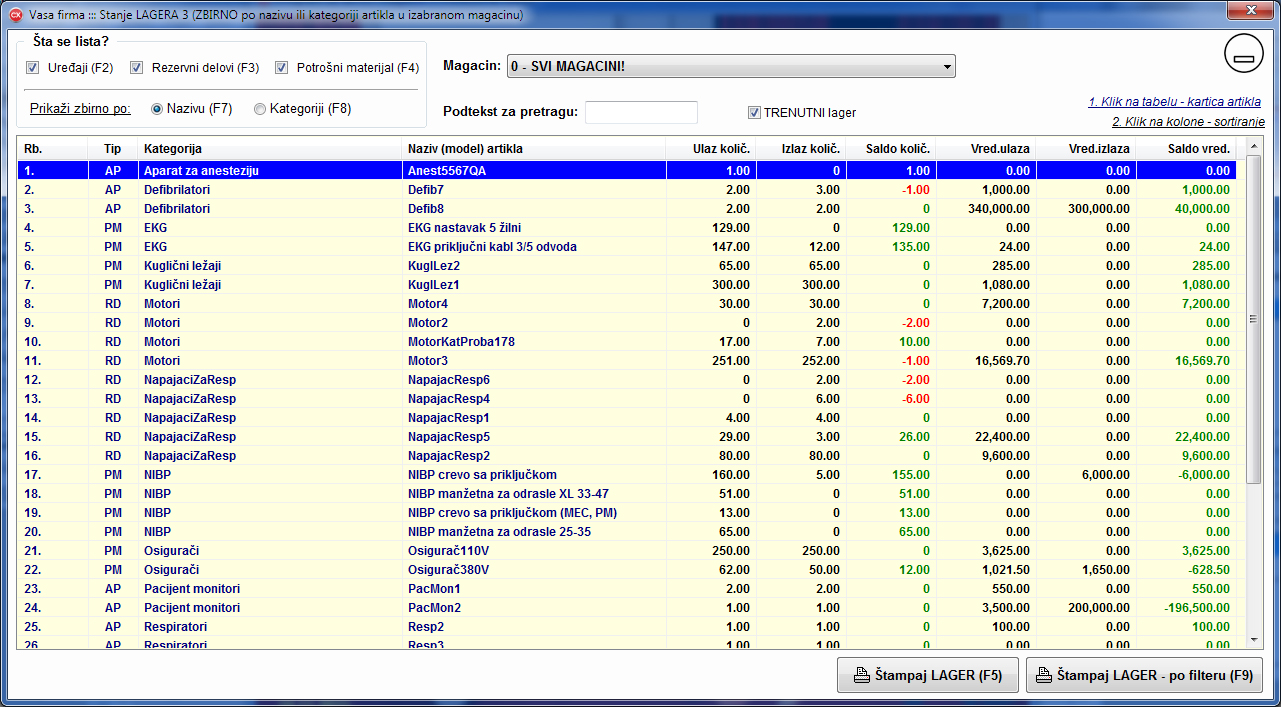This screenshot has width=1281, height=707.
Task: Click the round minimize icon at top right
Action: tap(1244, 52)
